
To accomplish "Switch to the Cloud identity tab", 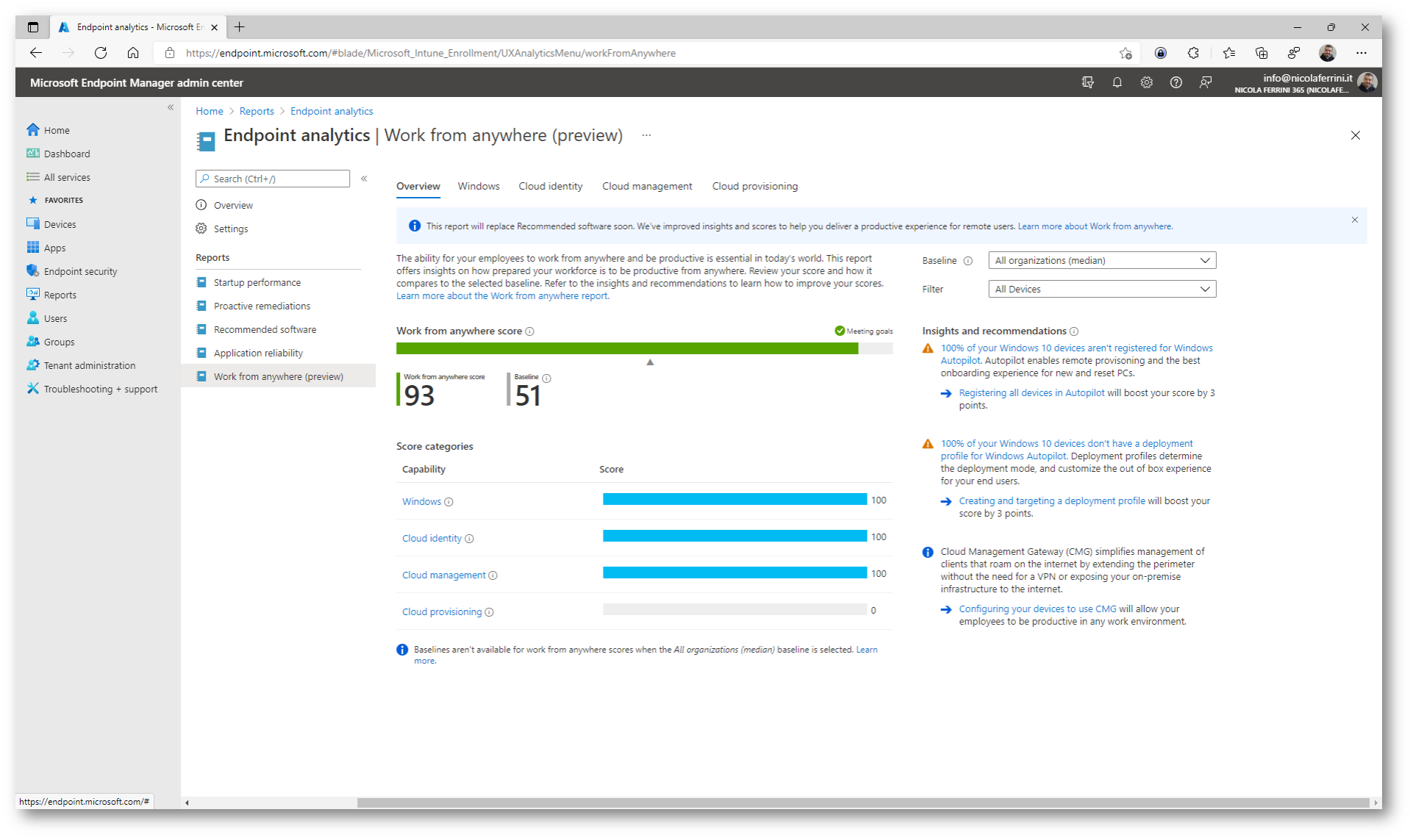I will click(550, 187).
